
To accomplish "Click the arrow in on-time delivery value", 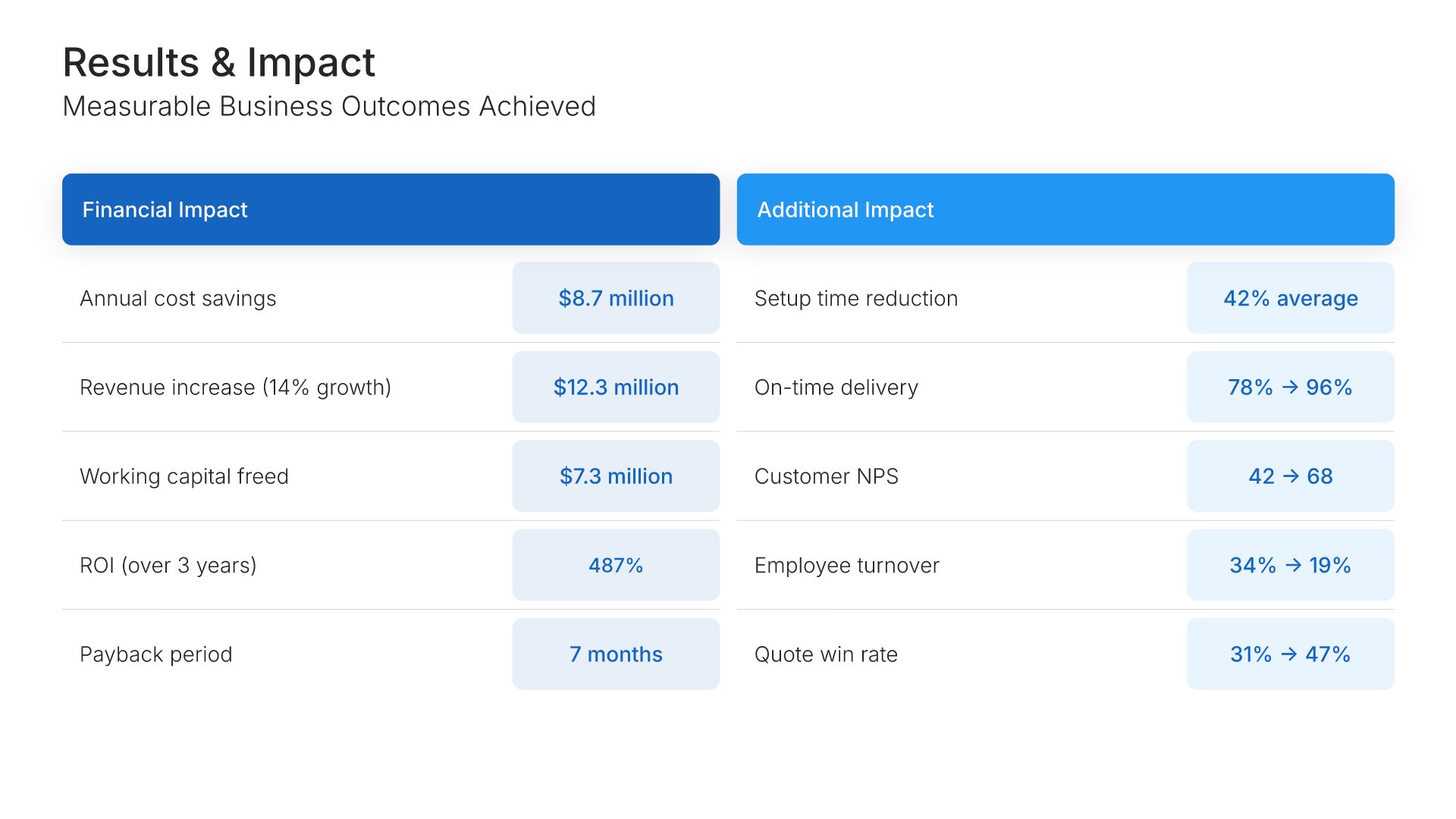I will [1290, 388].
